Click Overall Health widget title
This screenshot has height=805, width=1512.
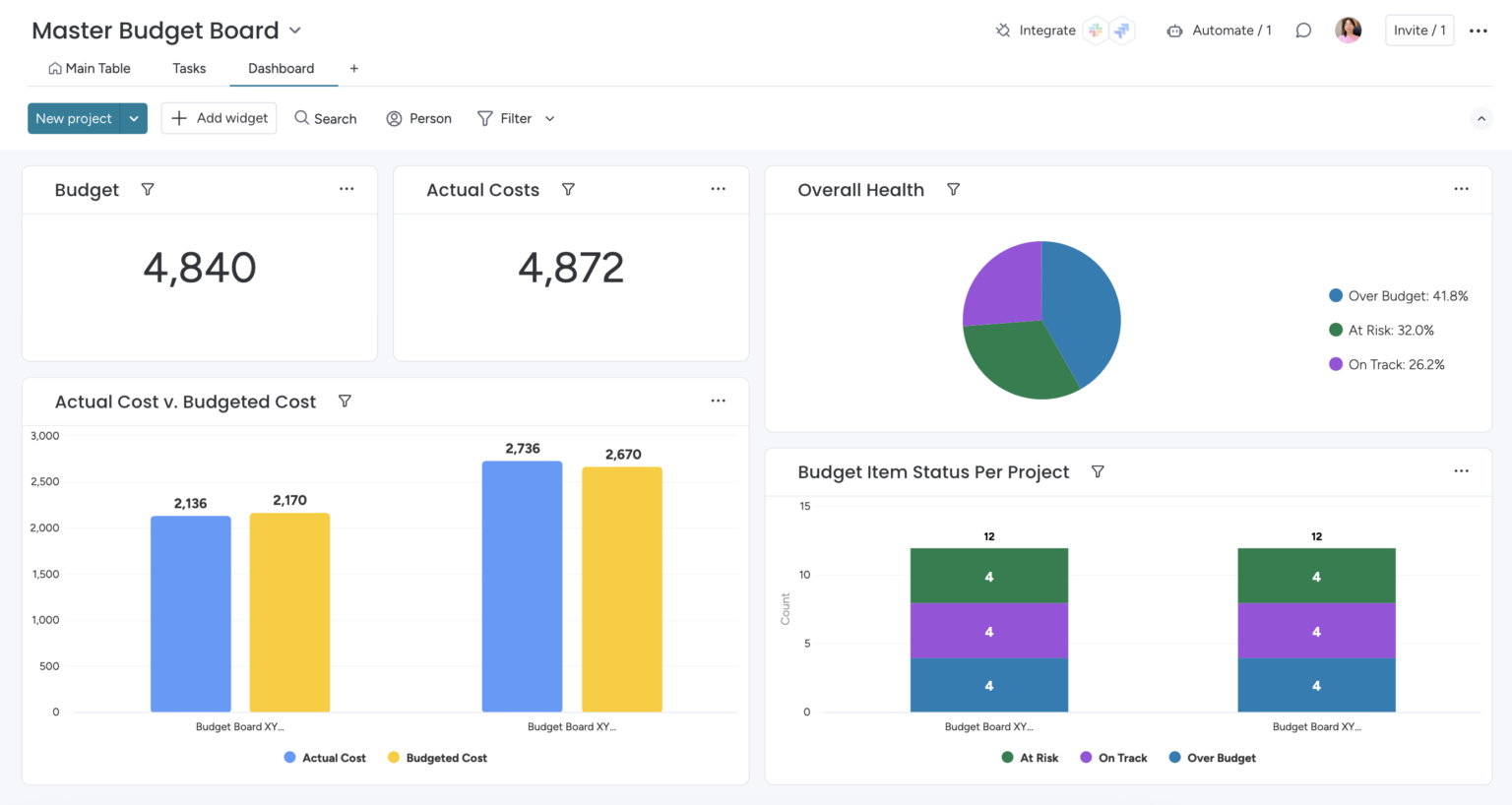(861, 190)
